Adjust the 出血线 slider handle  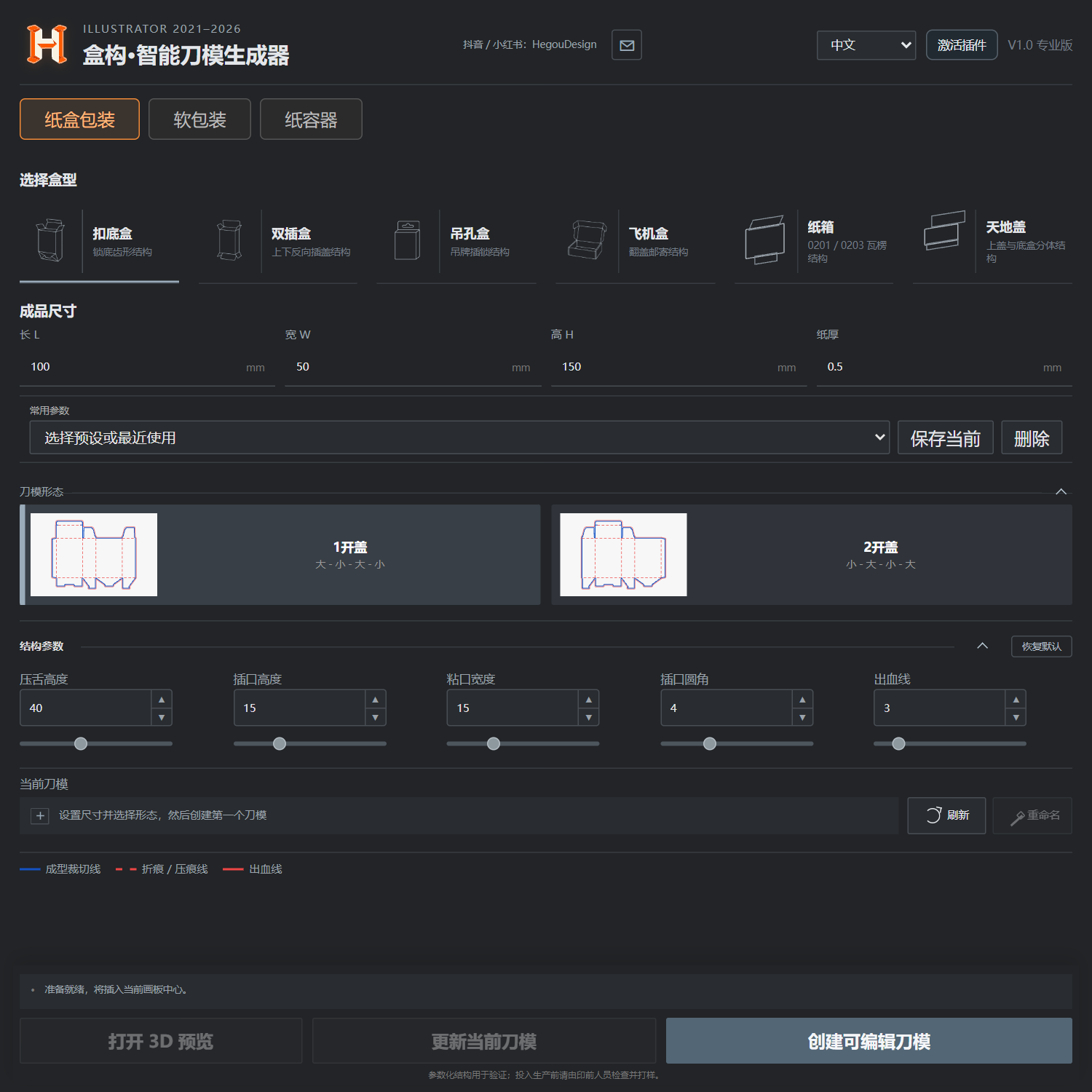pos(898,743)
